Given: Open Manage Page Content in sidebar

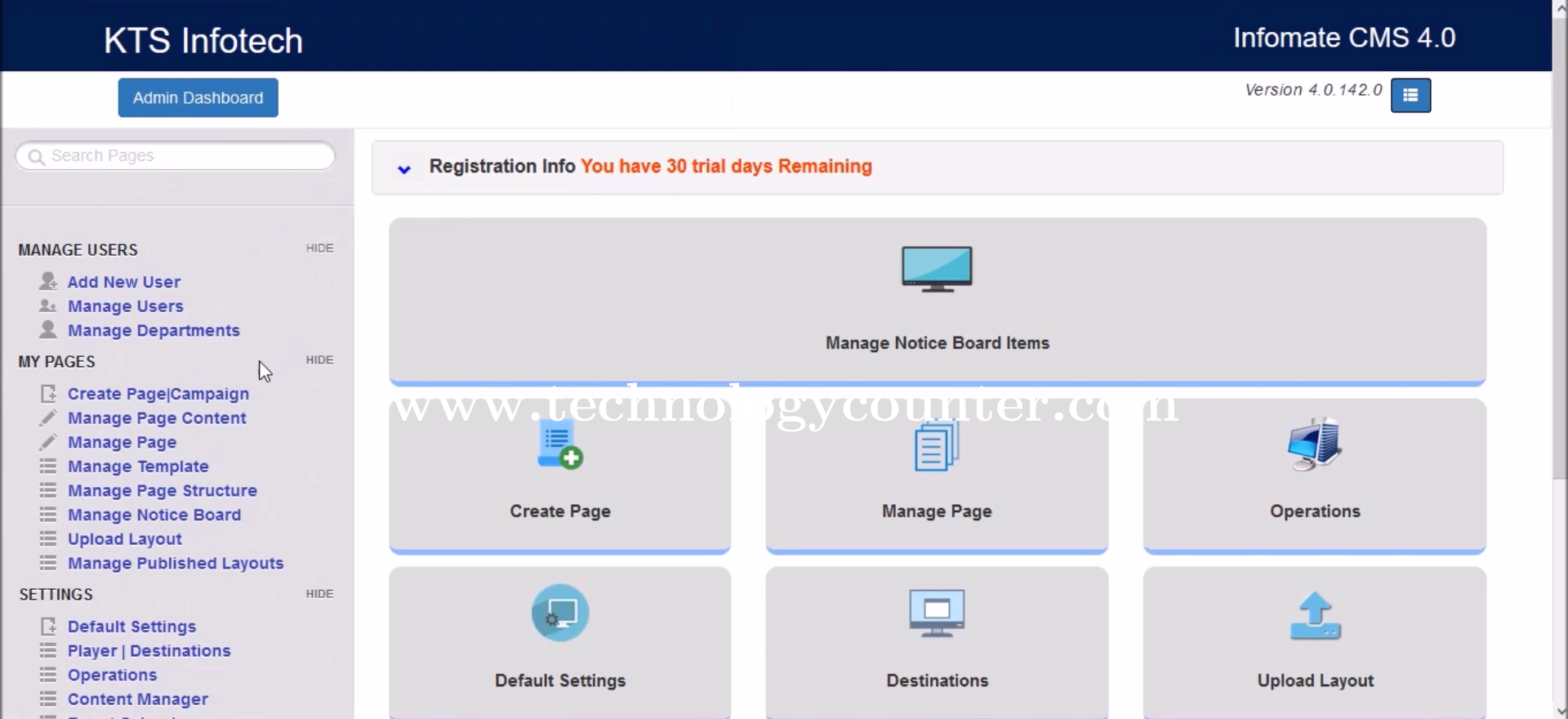Looking at the screenshot, I should click(x=157, y=418).
